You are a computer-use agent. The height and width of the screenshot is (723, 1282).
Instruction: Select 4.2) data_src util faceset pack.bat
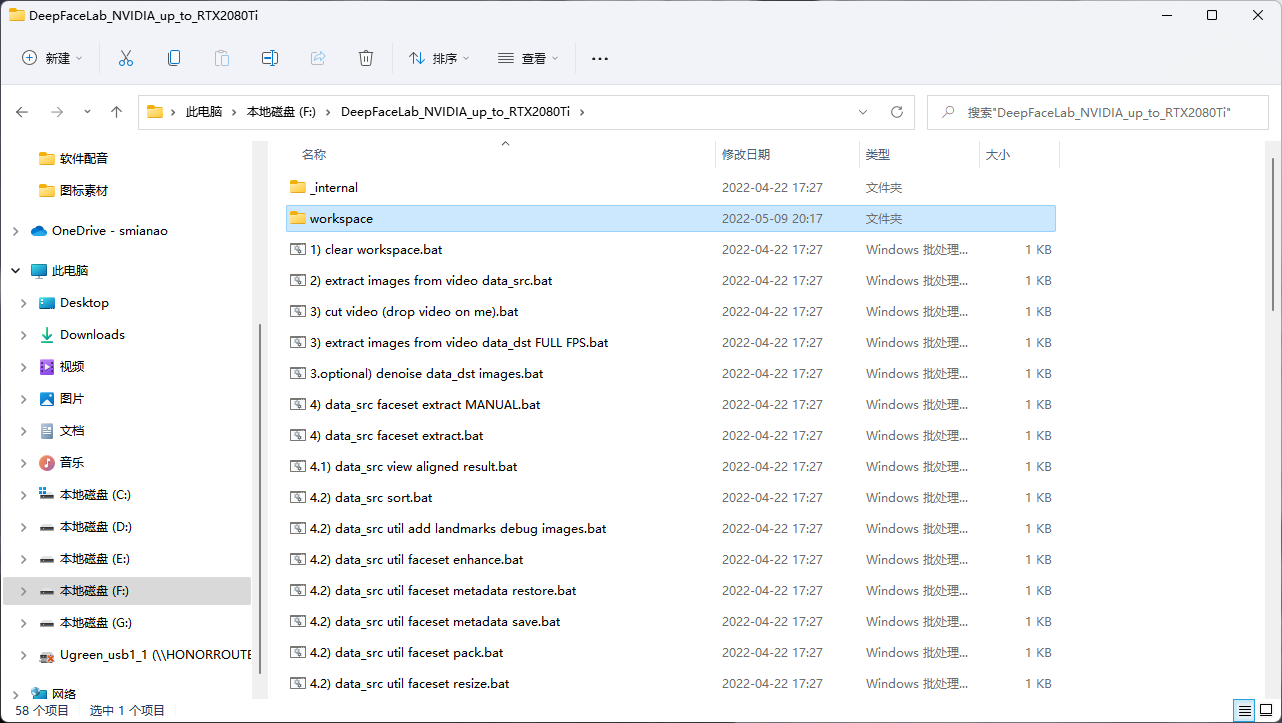(x=406, y=652)
